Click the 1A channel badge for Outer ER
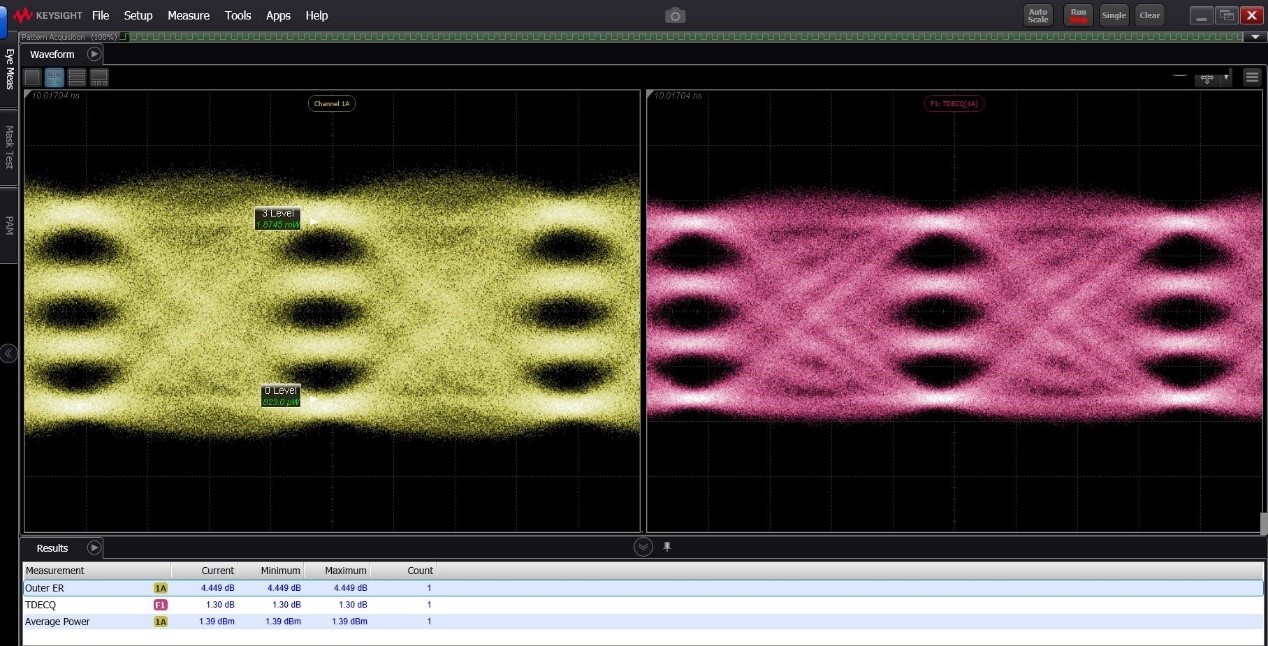The width and height of the screenshot is (1268, 646). 160,588
